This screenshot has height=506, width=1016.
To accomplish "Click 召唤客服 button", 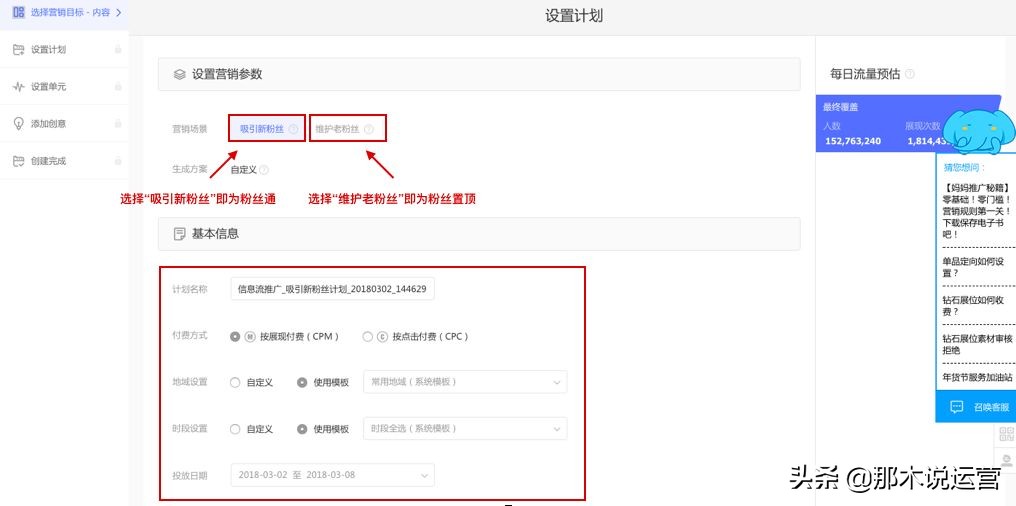I will [976, 407].
